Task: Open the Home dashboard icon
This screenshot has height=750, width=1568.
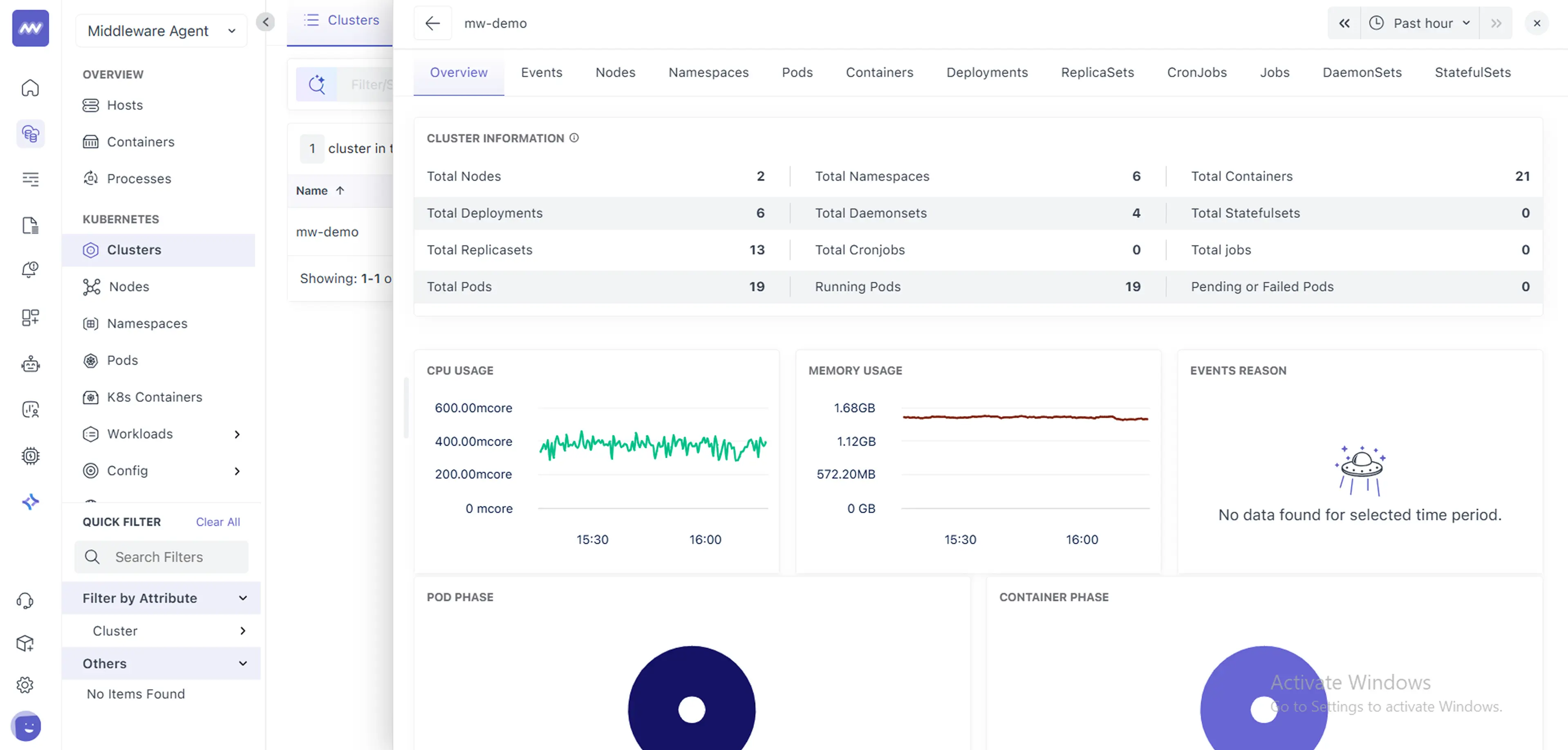Action: click(x=30, y=88)
